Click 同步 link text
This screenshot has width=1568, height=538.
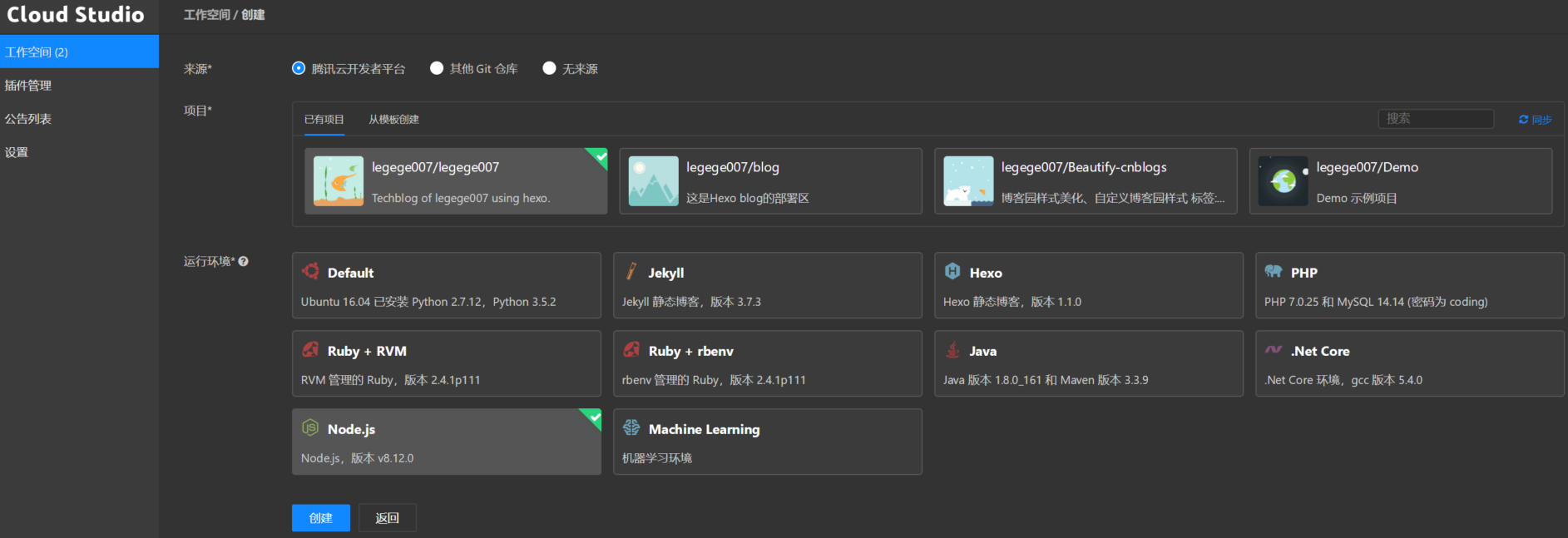pos(1541,119)
